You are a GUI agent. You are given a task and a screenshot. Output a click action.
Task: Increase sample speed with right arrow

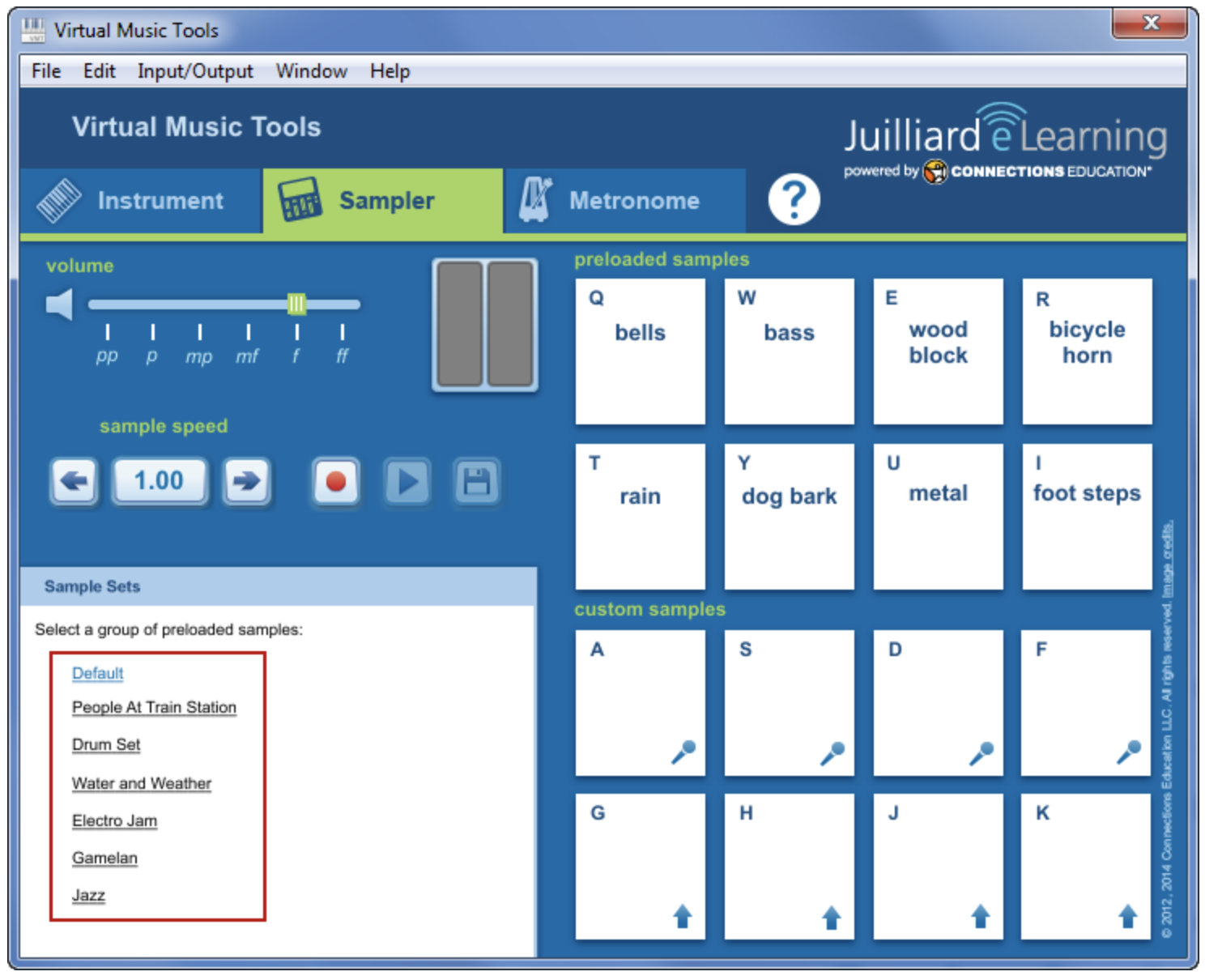coord(246,482)
